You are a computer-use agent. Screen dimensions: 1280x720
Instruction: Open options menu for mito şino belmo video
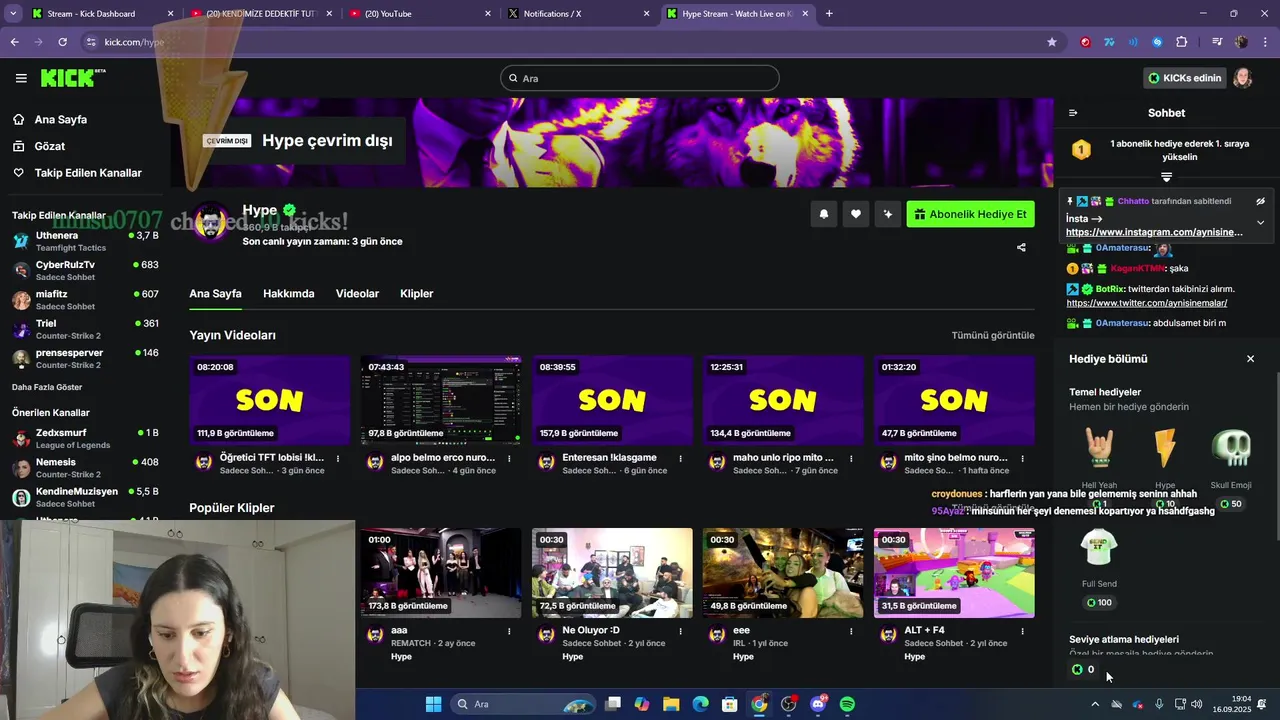(1022, 459)
